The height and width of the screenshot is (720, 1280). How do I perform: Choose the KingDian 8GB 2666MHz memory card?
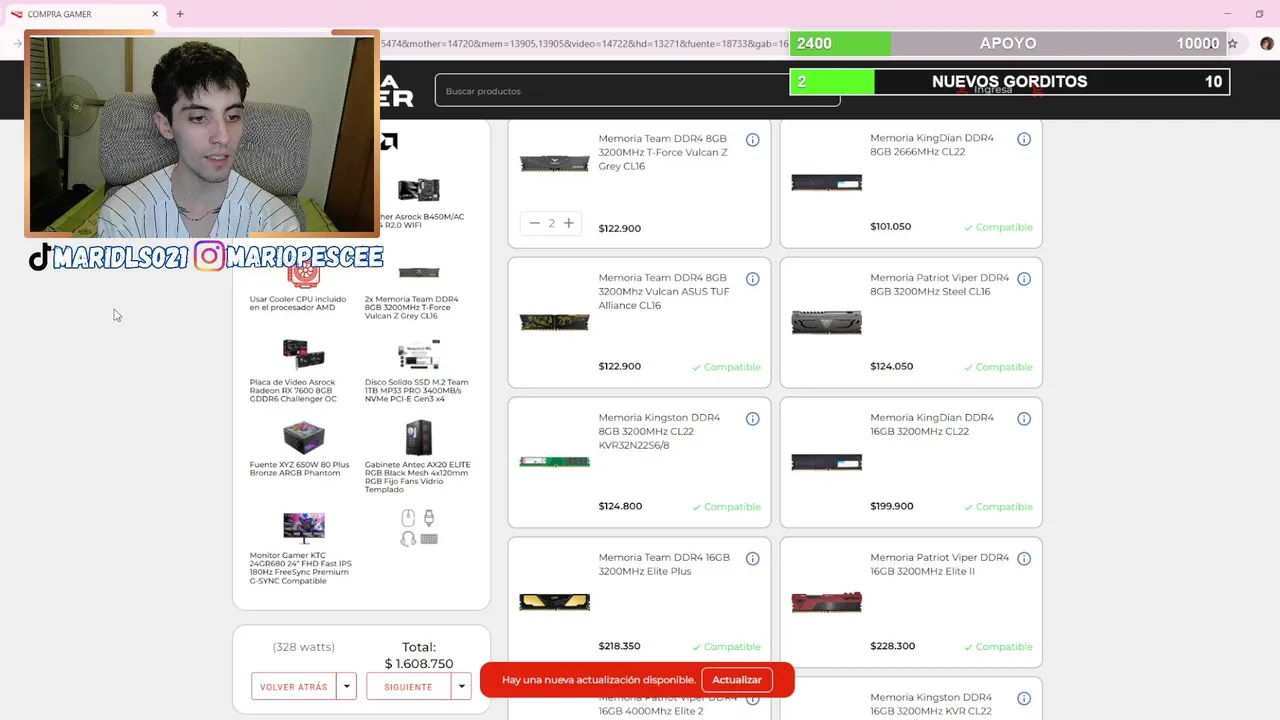(911, 183)
